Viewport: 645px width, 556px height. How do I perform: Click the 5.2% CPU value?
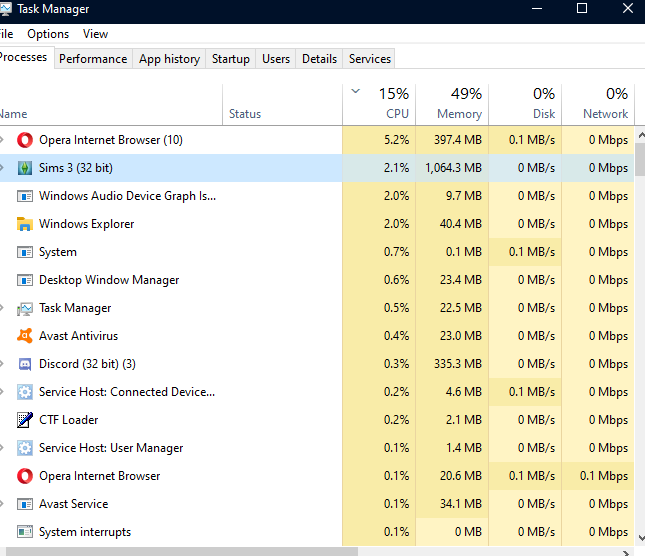pos(397,140)
